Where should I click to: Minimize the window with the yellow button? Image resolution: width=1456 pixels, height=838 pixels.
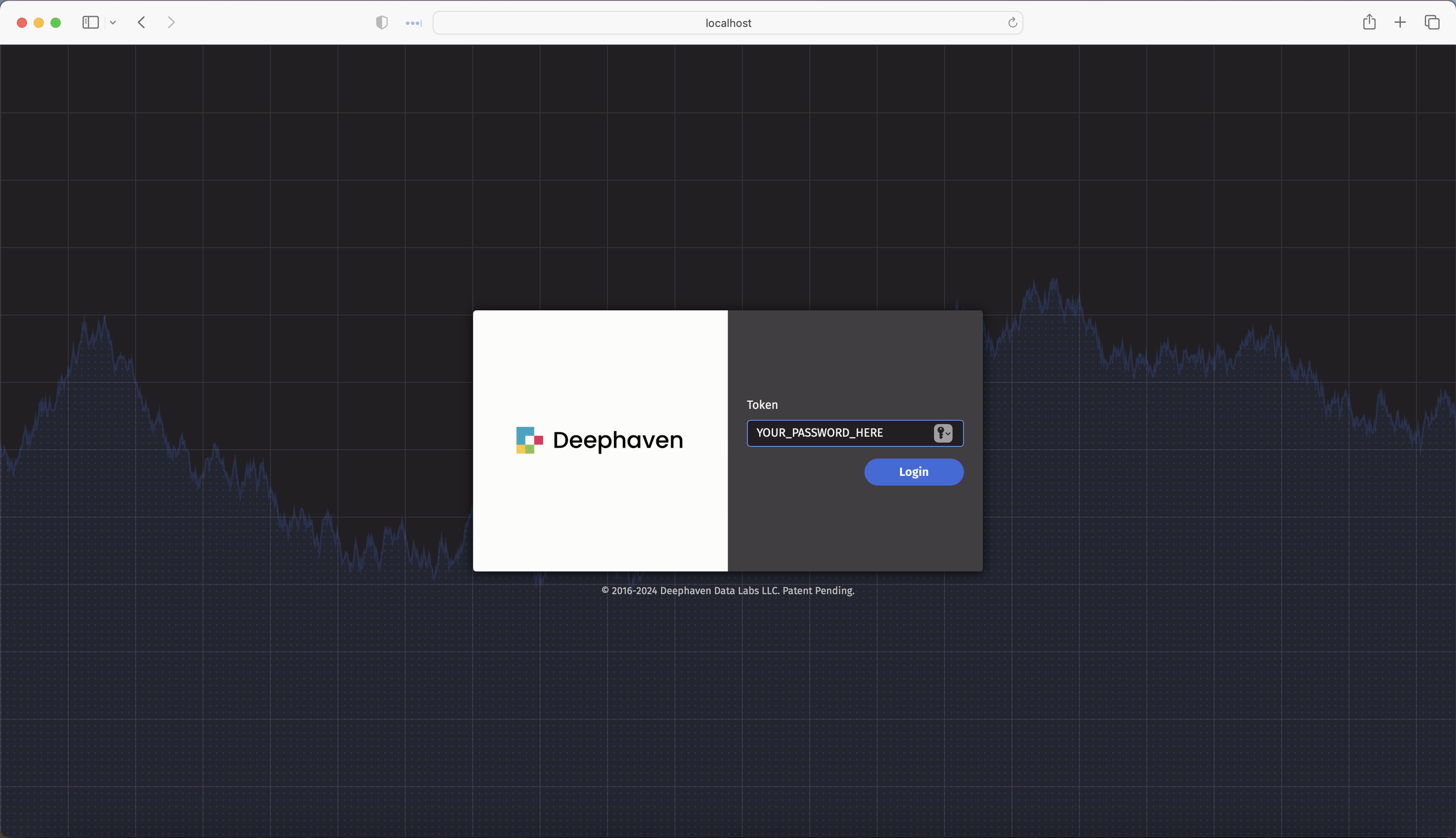[x=39, y=22]
